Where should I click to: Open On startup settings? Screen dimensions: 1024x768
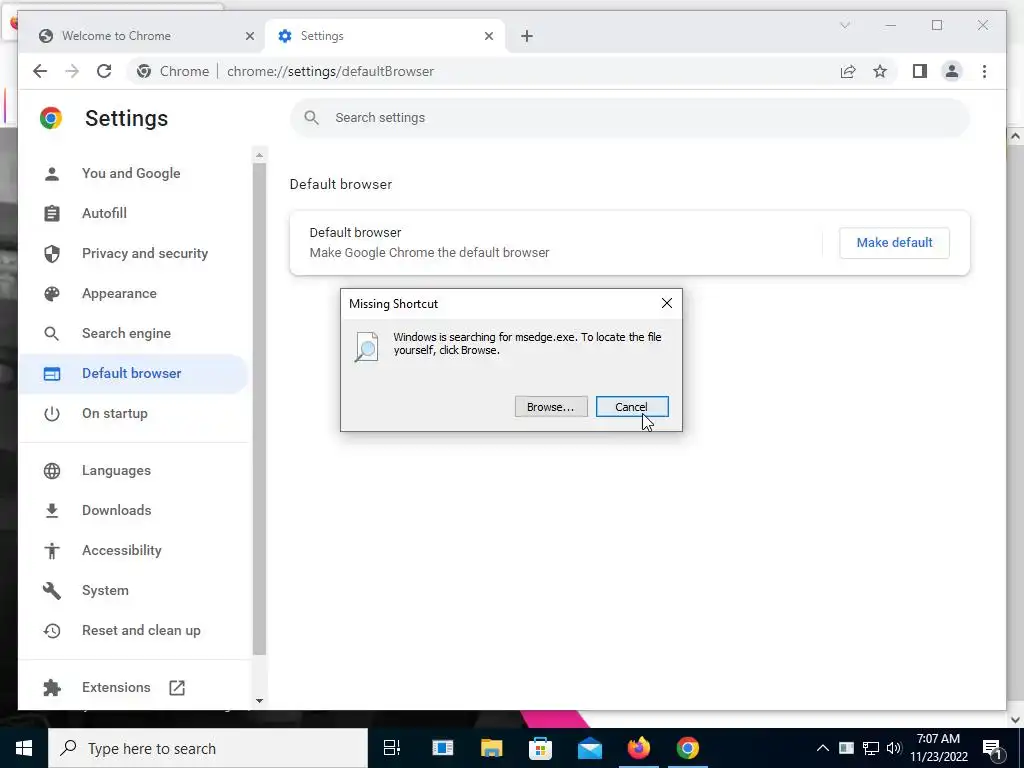133,413
